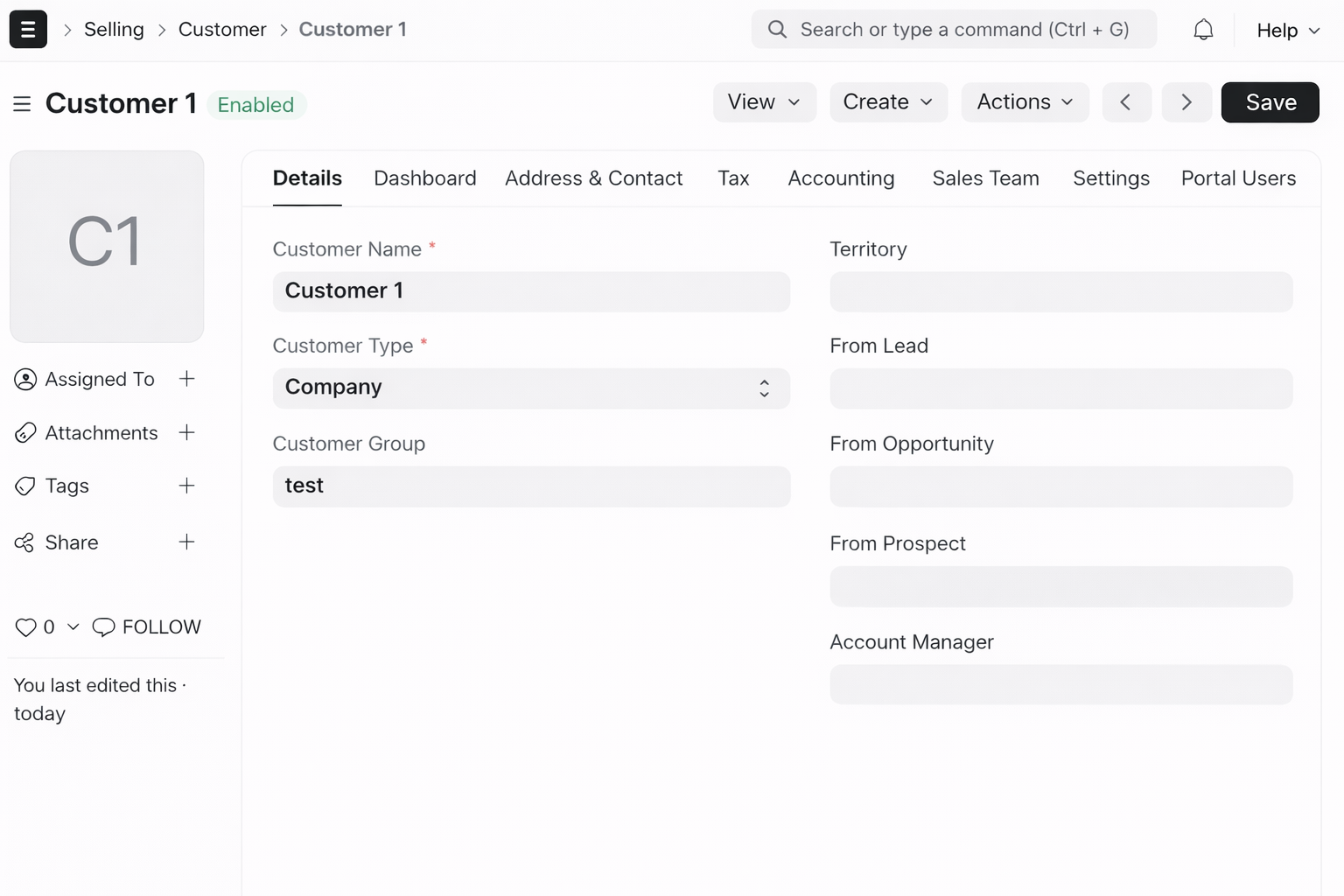Click the Enabled status badge
Screen dimensions: 1344x896
click(x=255, y=105)
